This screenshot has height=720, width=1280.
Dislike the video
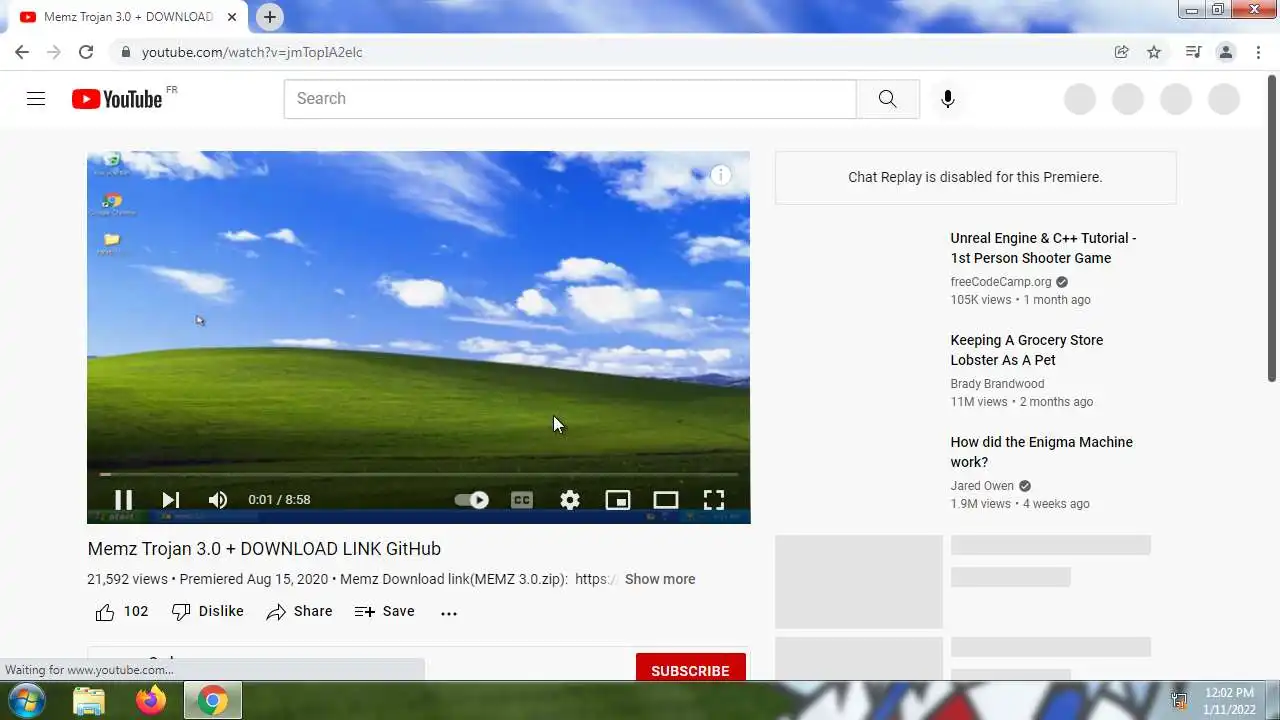207,612
